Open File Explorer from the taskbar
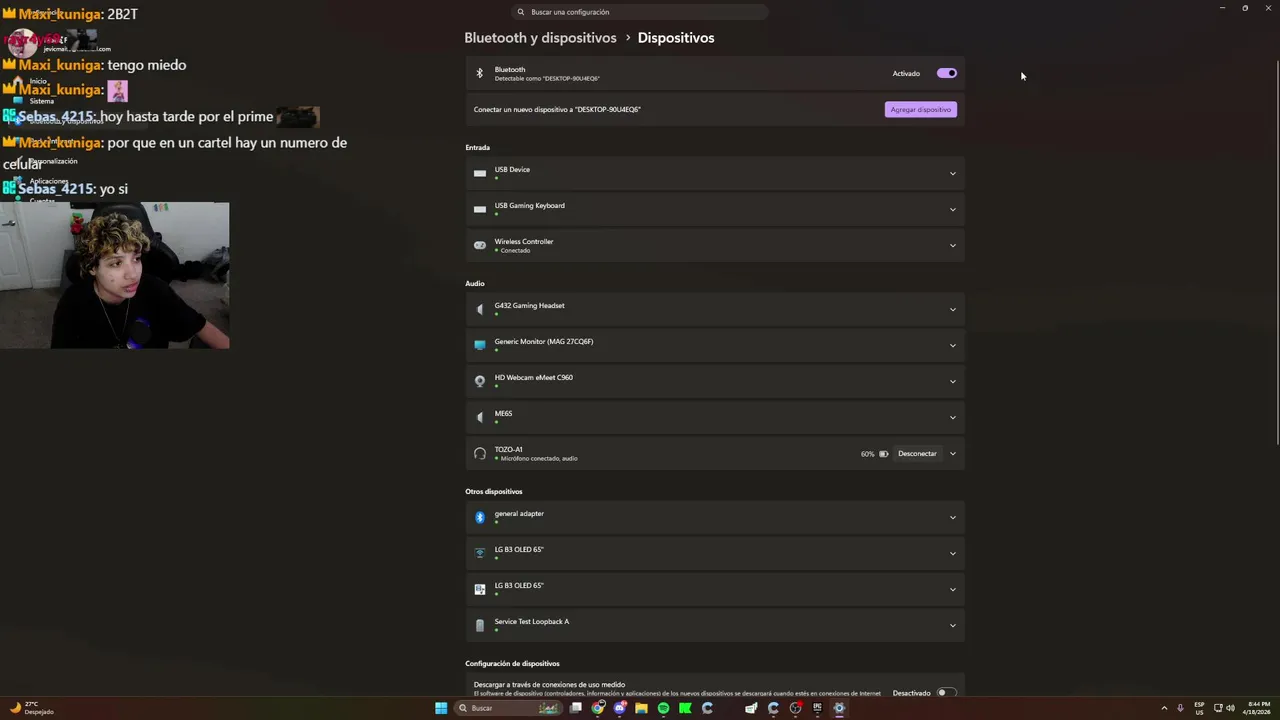1280x720 pixels. click(641, 708)
